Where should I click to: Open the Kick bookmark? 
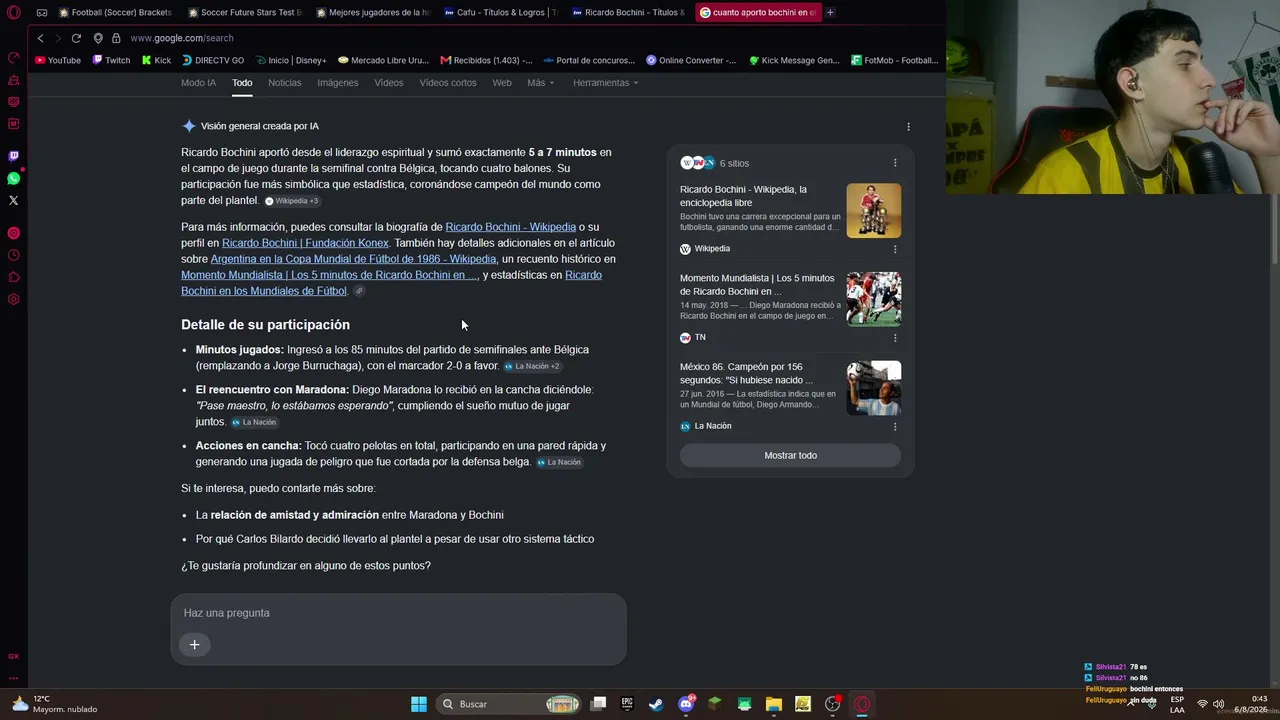(x=156, y=60)
